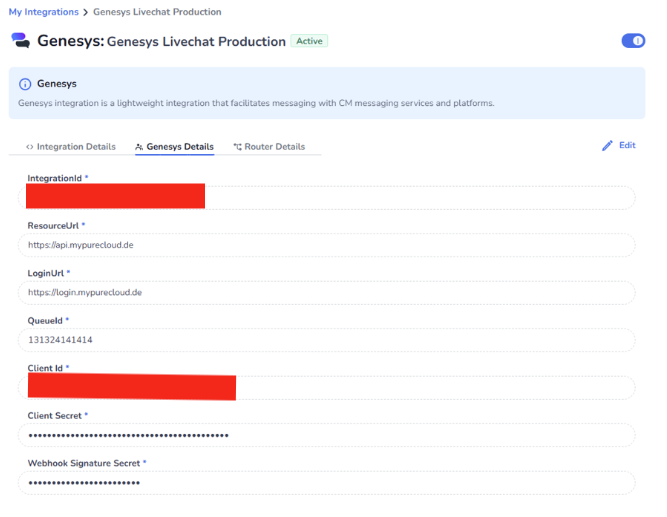Click the ResourceUrl field
This screenshot has width=667, height=517.
[x=326, y=245]
